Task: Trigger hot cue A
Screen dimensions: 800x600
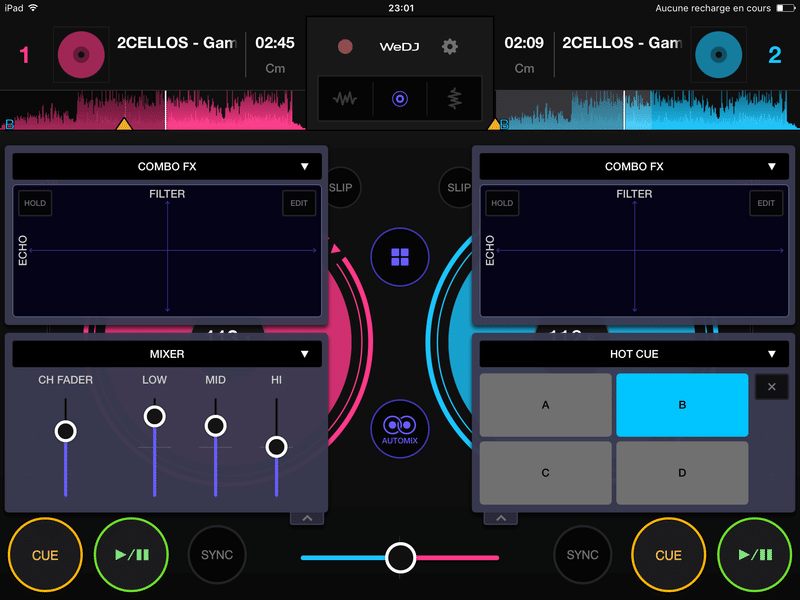Action: coord(545,405)
